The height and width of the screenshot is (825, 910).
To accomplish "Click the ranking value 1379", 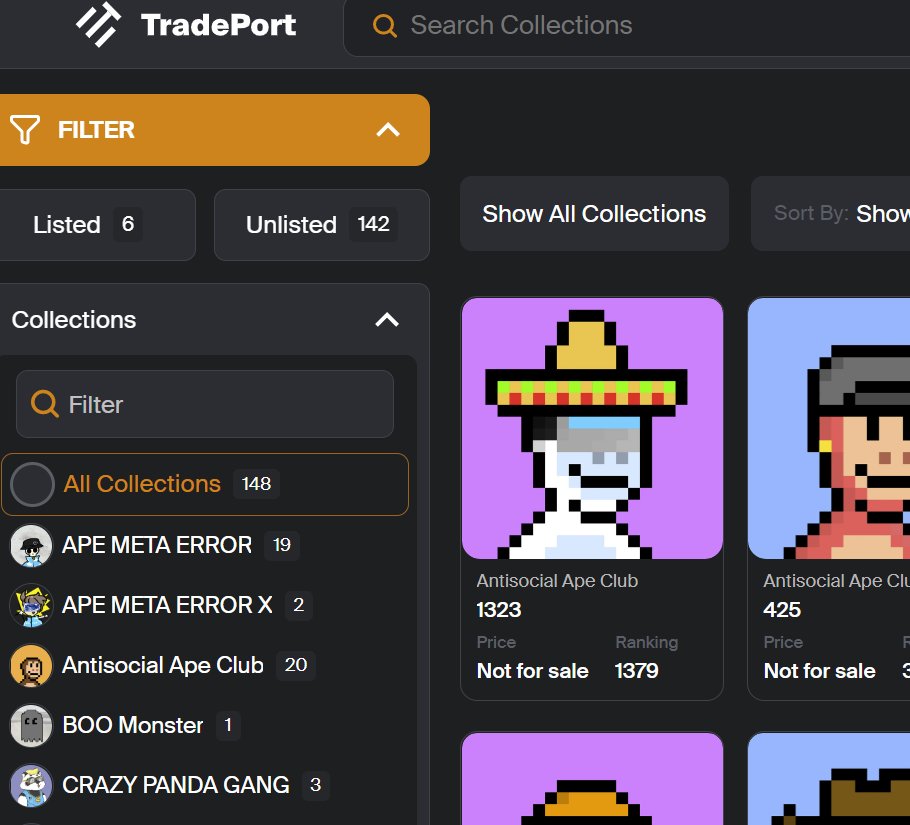I will click(637, 671).
